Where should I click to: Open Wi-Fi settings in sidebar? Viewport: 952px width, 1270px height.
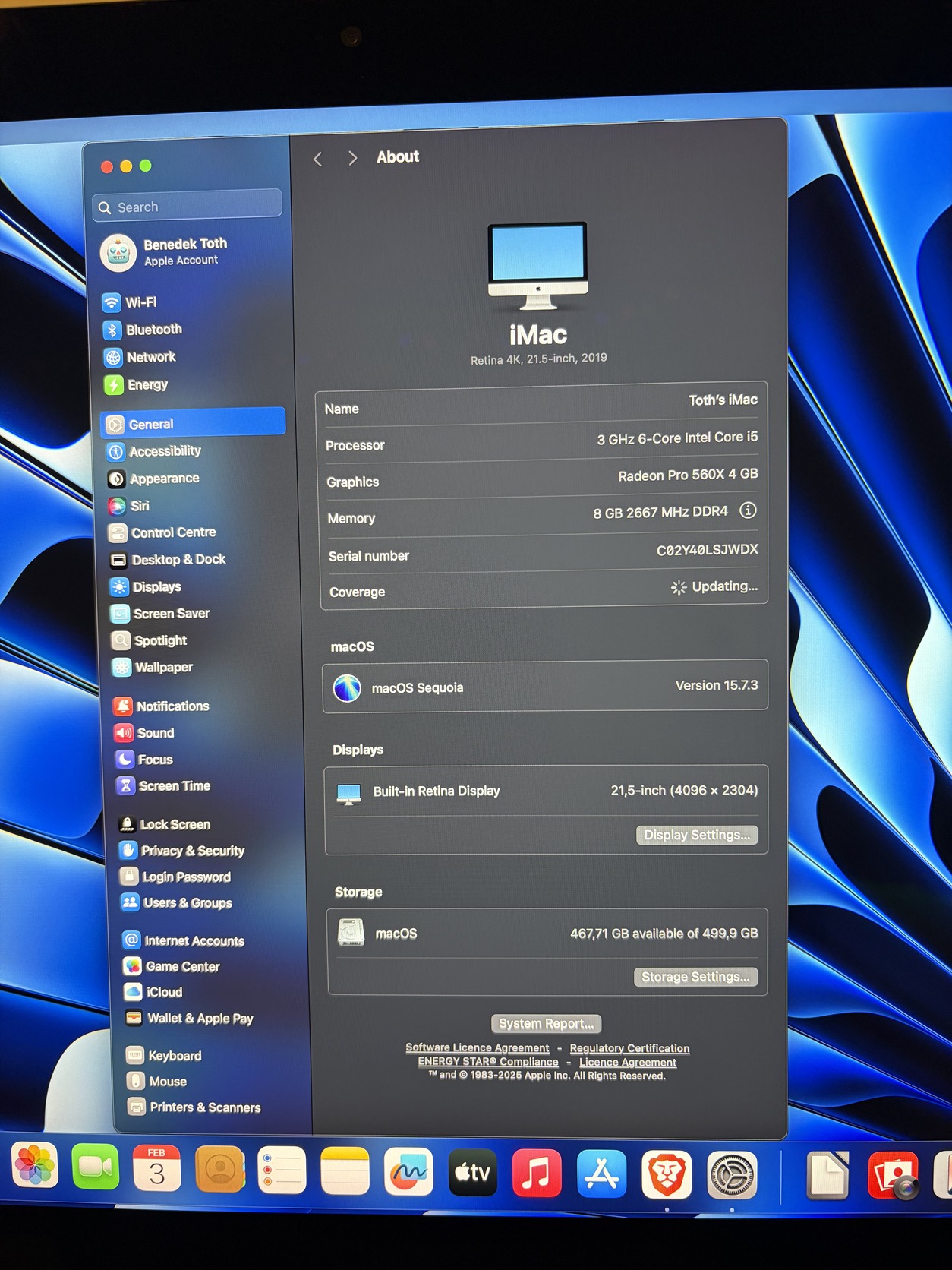point(130,302)
